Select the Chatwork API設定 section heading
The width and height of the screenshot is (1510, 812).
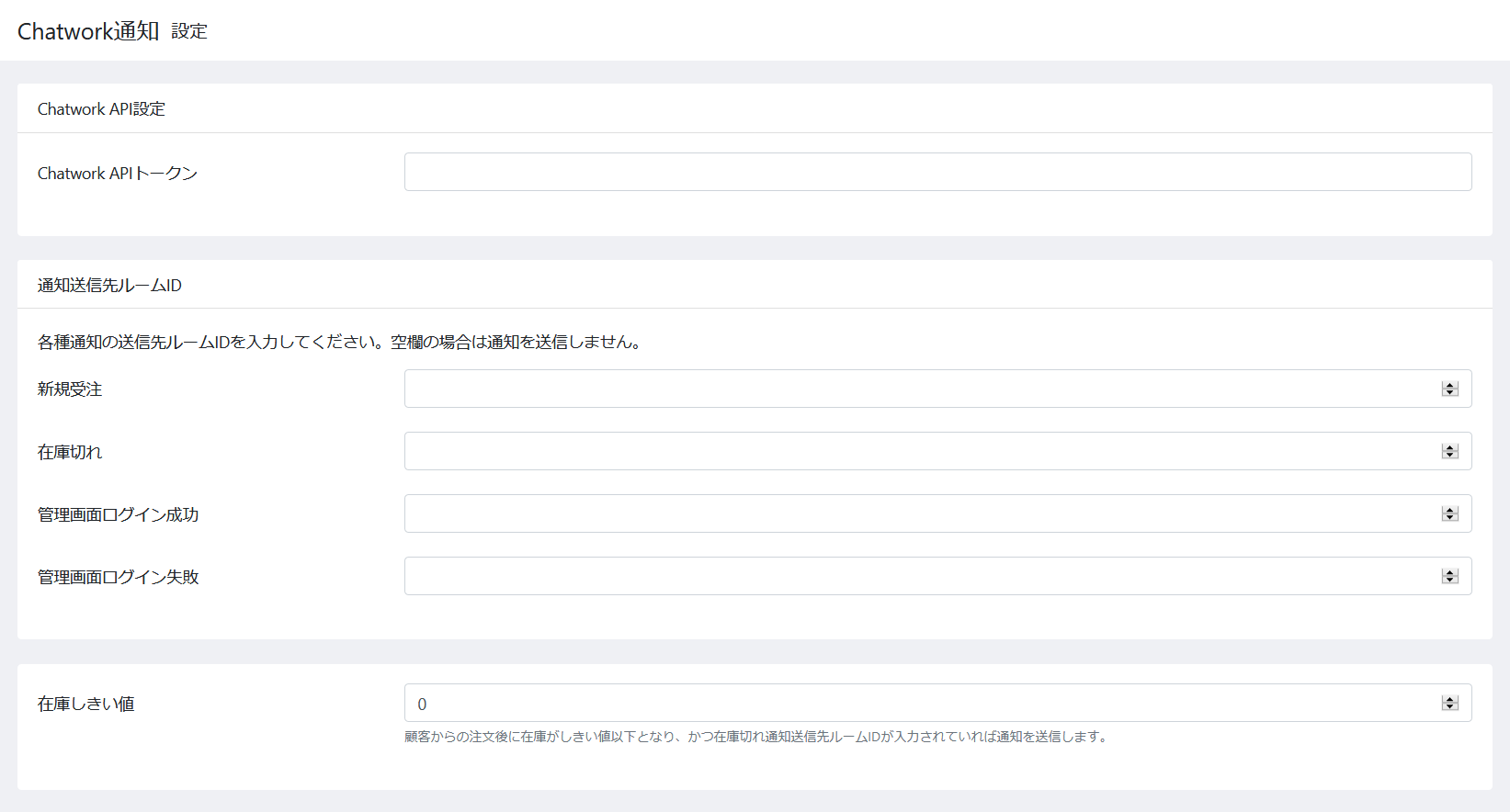101,108
